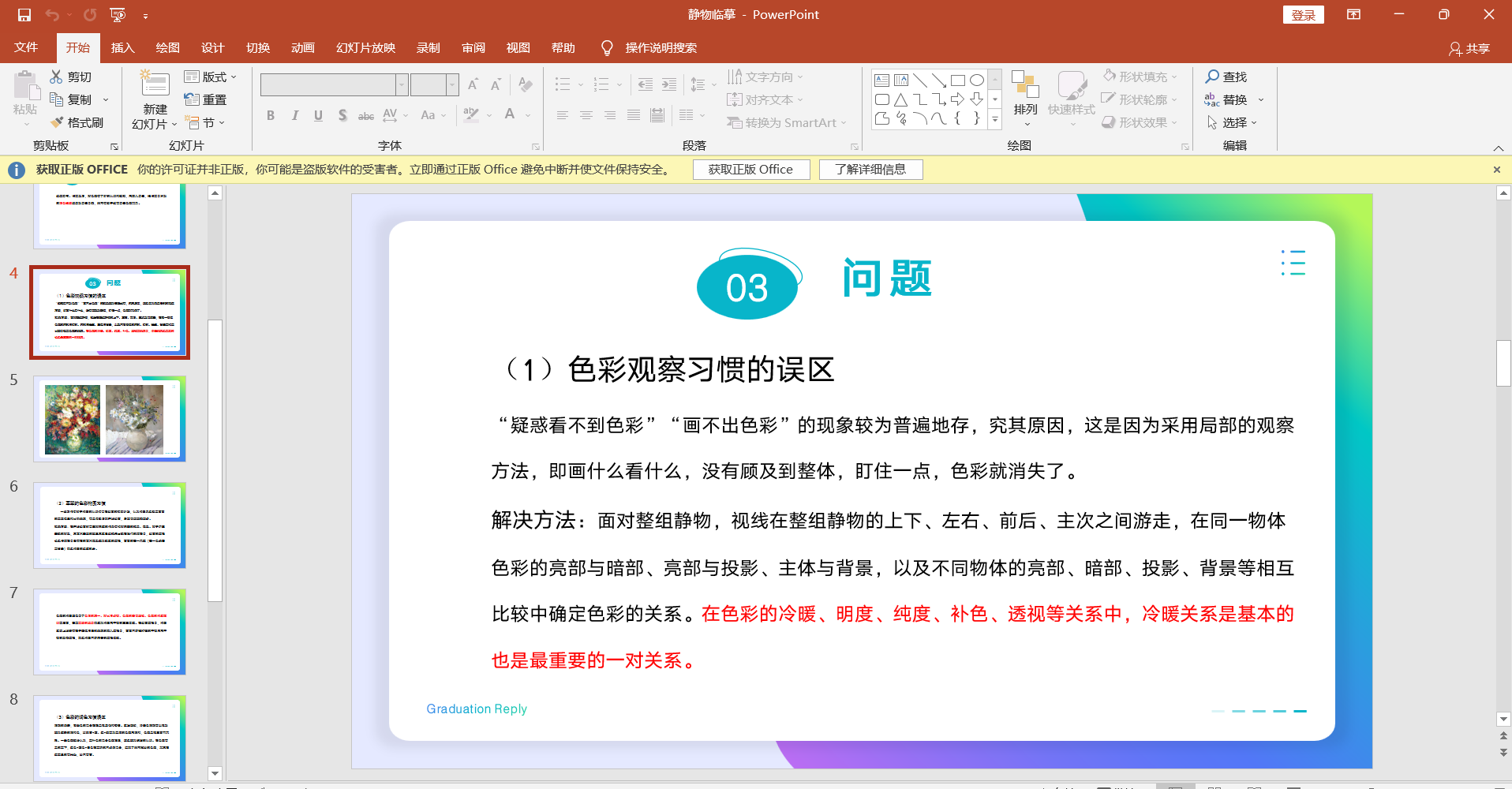Switch to the 动画 Animations tab

click(303, 48)
